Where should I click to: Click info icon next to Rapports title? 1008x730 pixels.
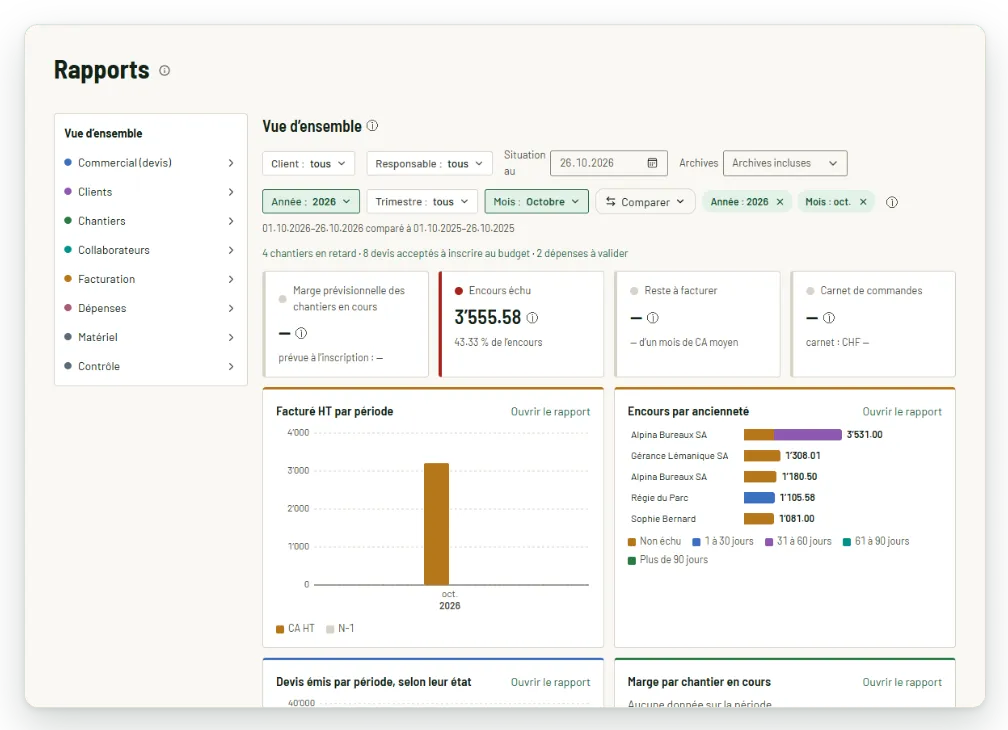pyautogui.click(x=165, y=71)
